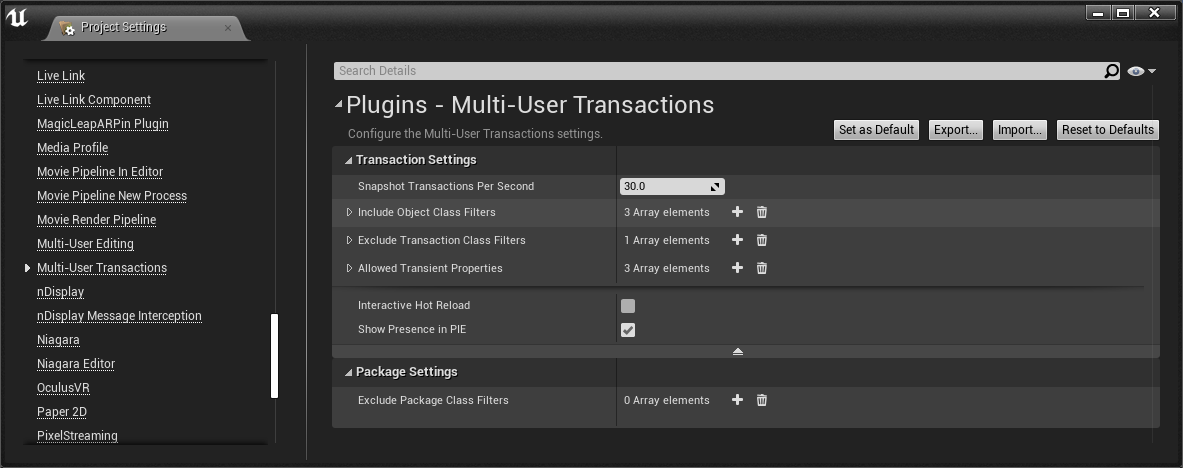Screen dimensions: 1183x468
Task: Open Movie Pipeline New Process settings
Action: (x=112, y=196)
